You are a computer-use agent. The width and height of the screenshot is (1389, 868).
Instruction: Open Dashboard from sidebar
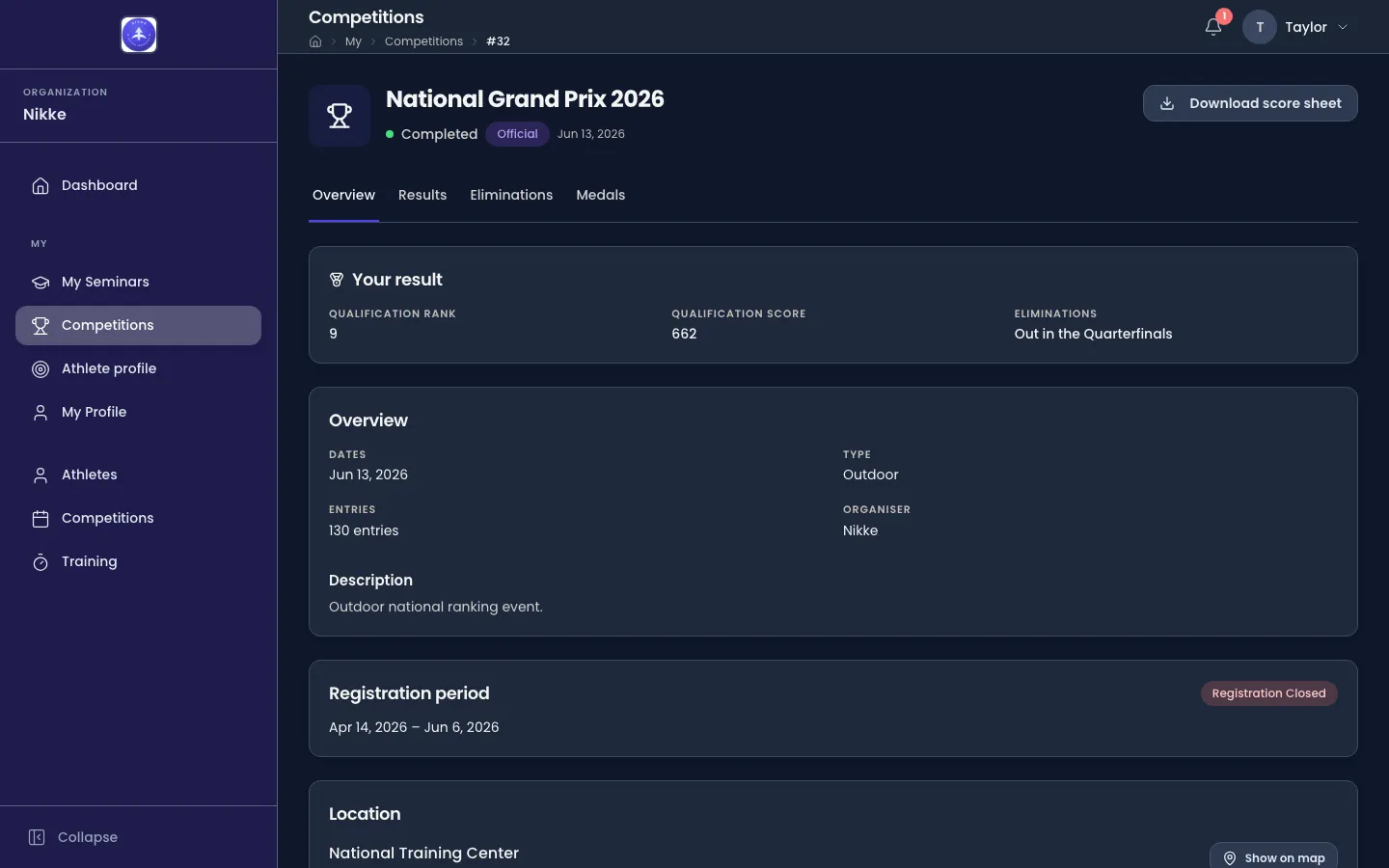click(138, 185)
